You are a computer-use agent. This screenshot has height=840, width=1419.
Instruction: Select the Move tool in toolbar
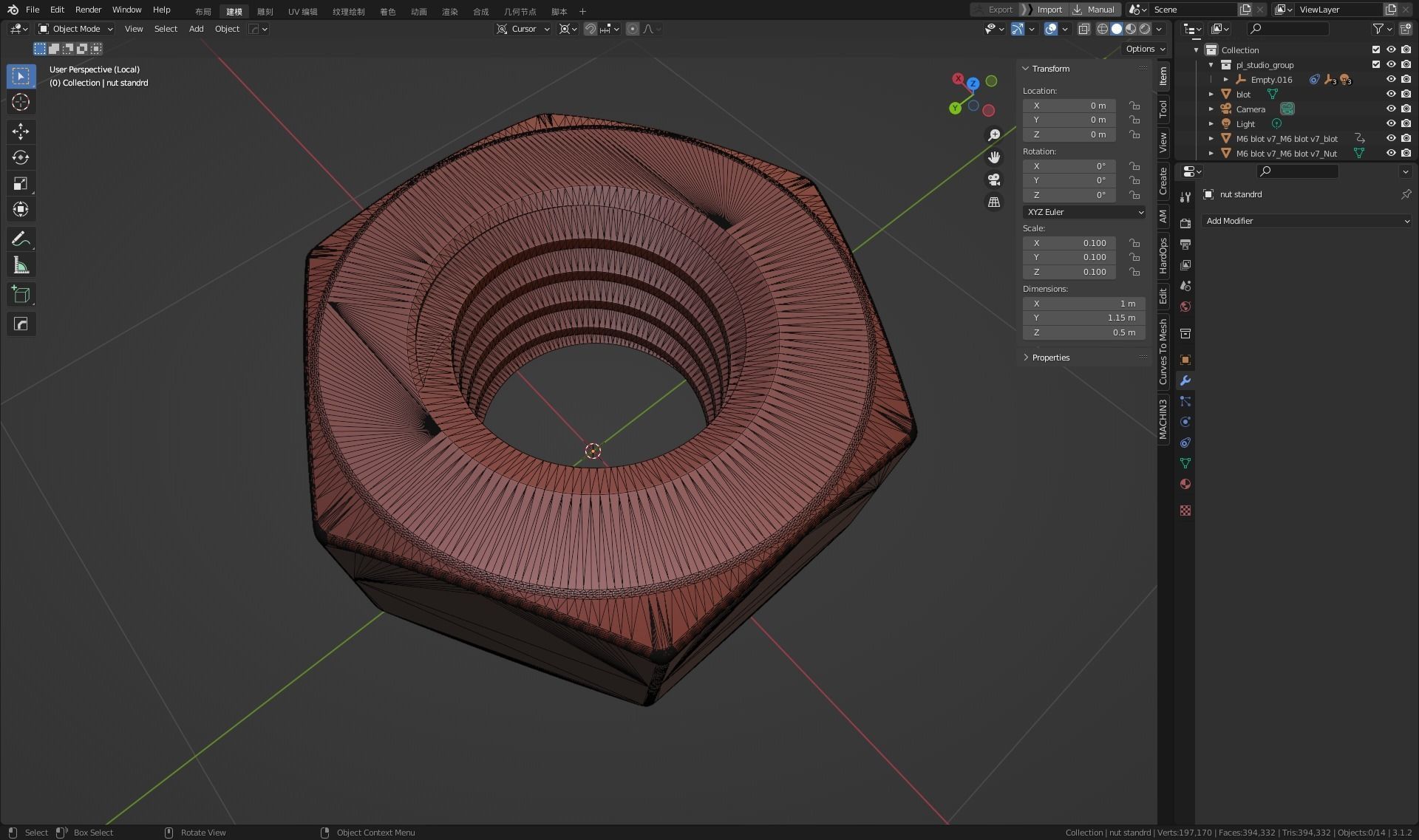21,132
